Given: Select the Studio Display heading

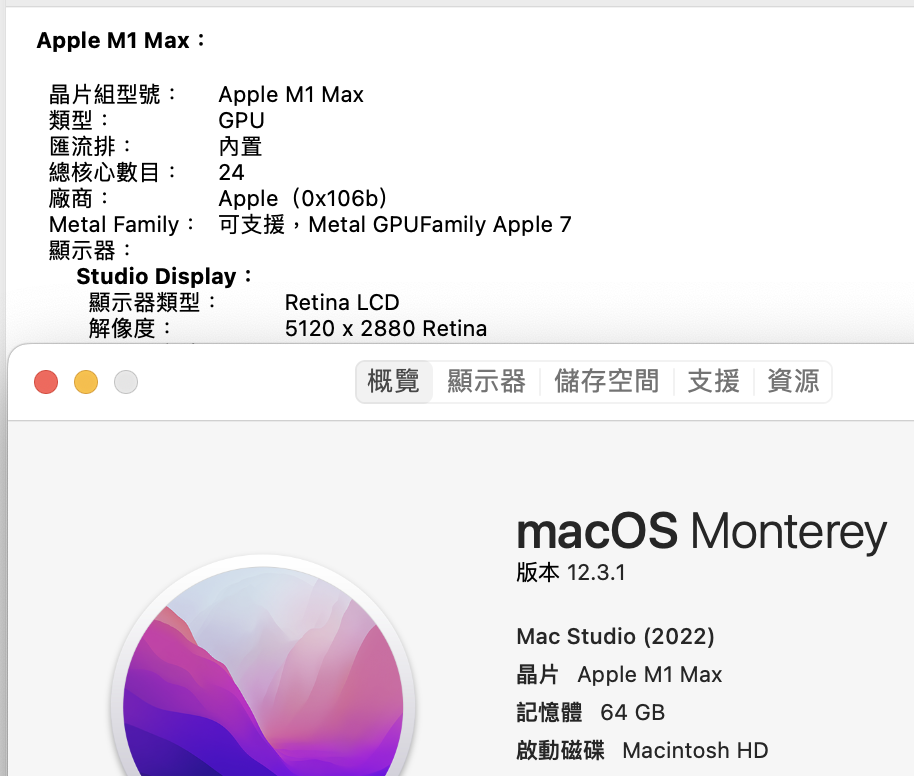Looking at the screenshot, I should [164, 276].
